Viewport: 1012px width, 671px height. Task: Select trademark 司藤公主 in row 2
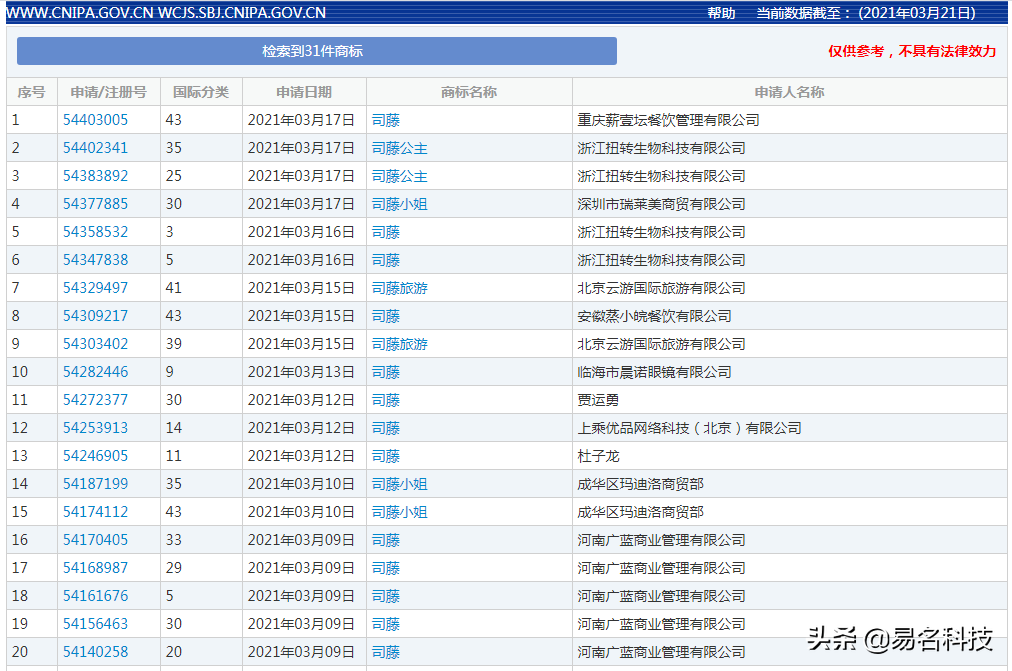pos(399,148)
